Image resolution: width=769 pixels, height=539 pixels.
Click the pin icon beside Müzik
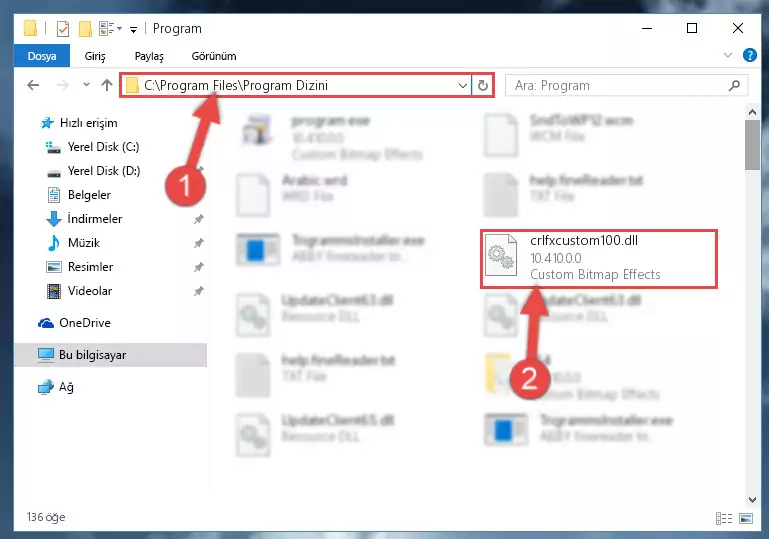click(198, 243)
